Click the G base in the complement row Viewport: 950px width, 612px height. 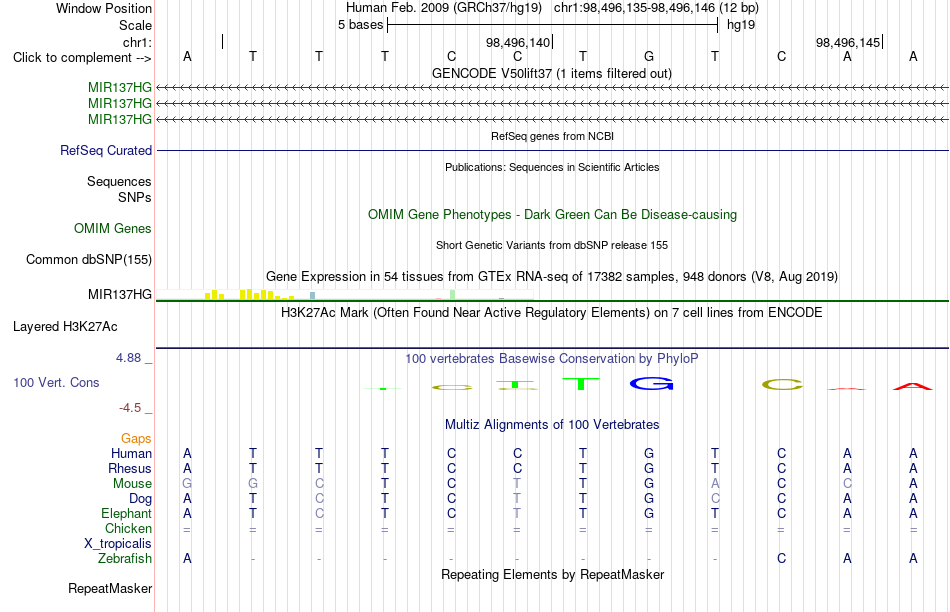coord(649,57)
